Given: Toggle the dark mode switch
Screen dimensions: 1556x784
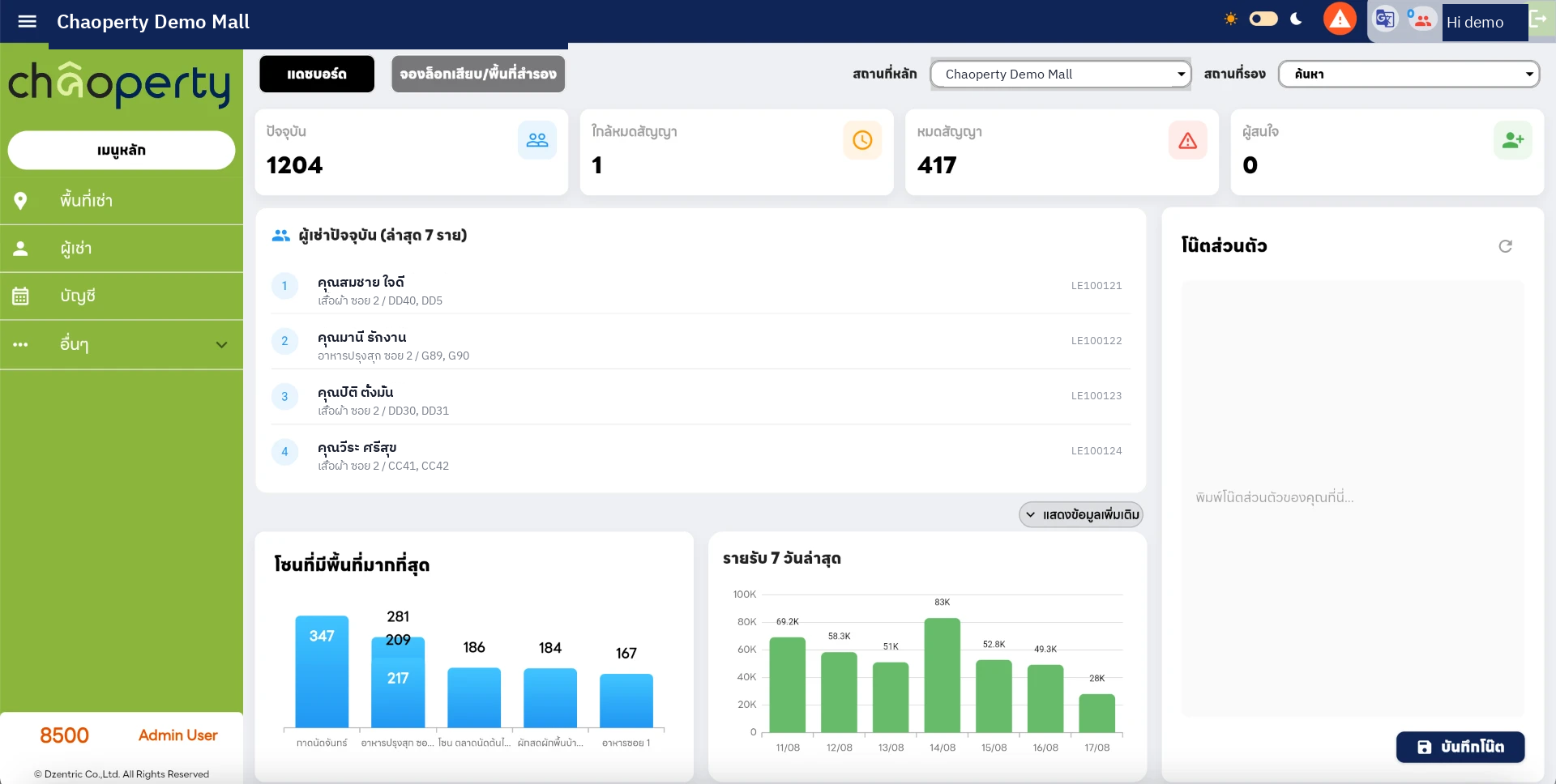Looking at the screenshot, I should (1263, 19).
